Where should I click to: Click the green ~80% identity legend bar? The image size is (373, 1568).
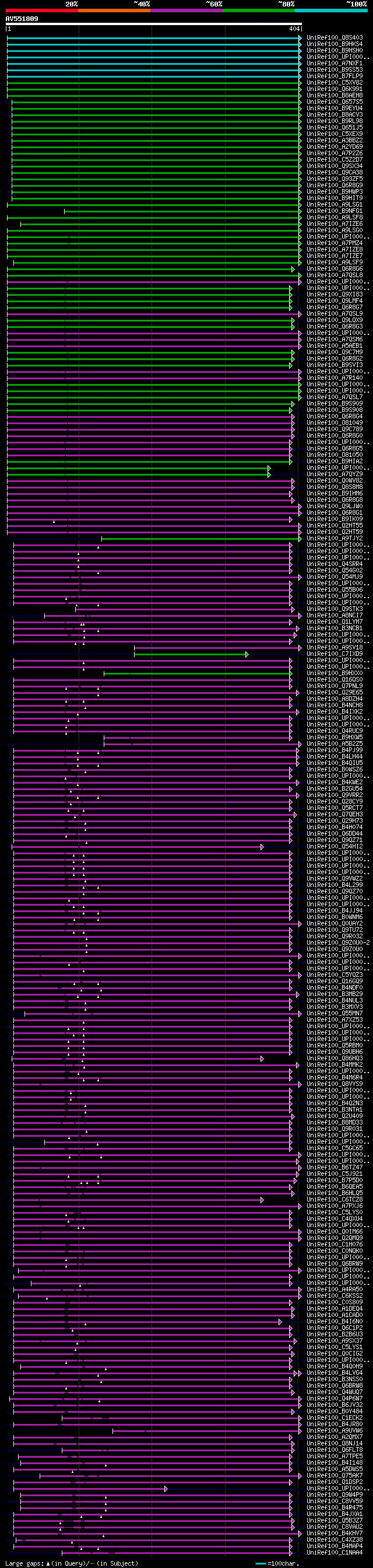click(x=259, y=11)
